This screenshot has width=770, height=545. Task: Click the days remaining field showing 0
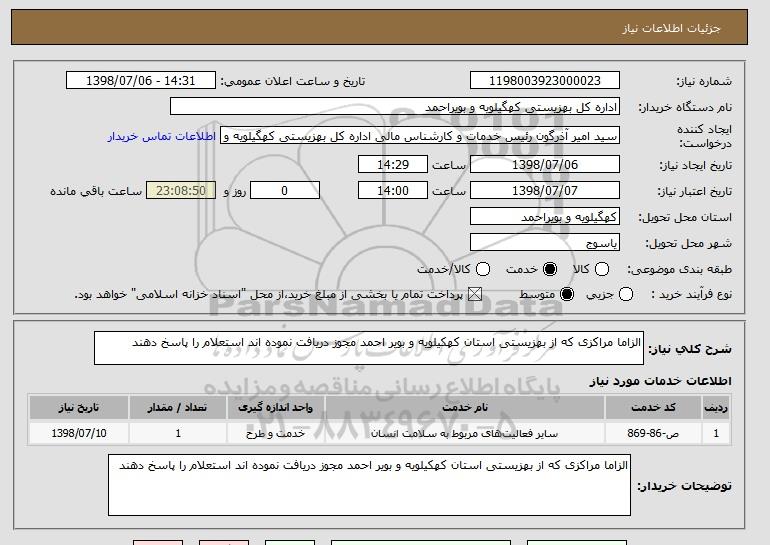coord(285,191)
